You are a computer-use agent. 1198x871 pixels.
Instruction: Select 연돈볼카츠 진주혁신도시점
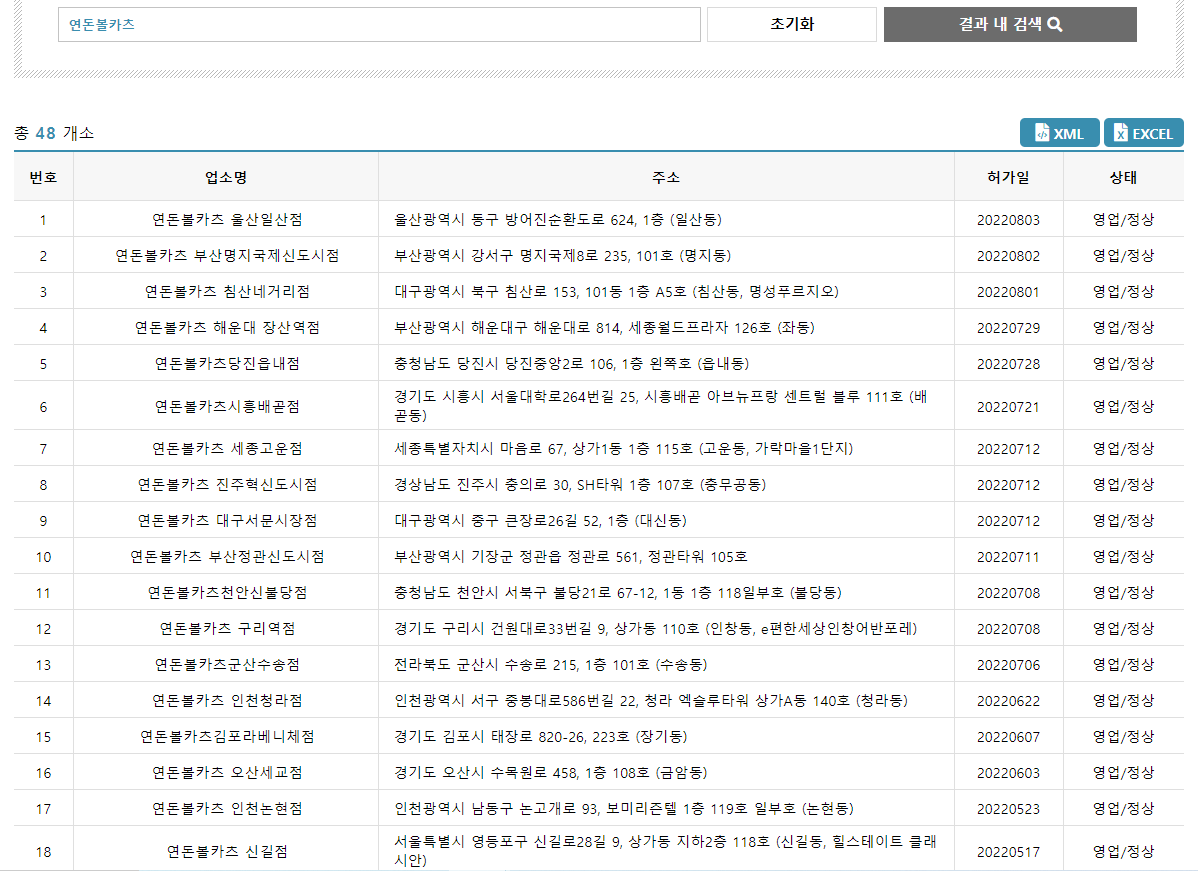coord(227,484)
